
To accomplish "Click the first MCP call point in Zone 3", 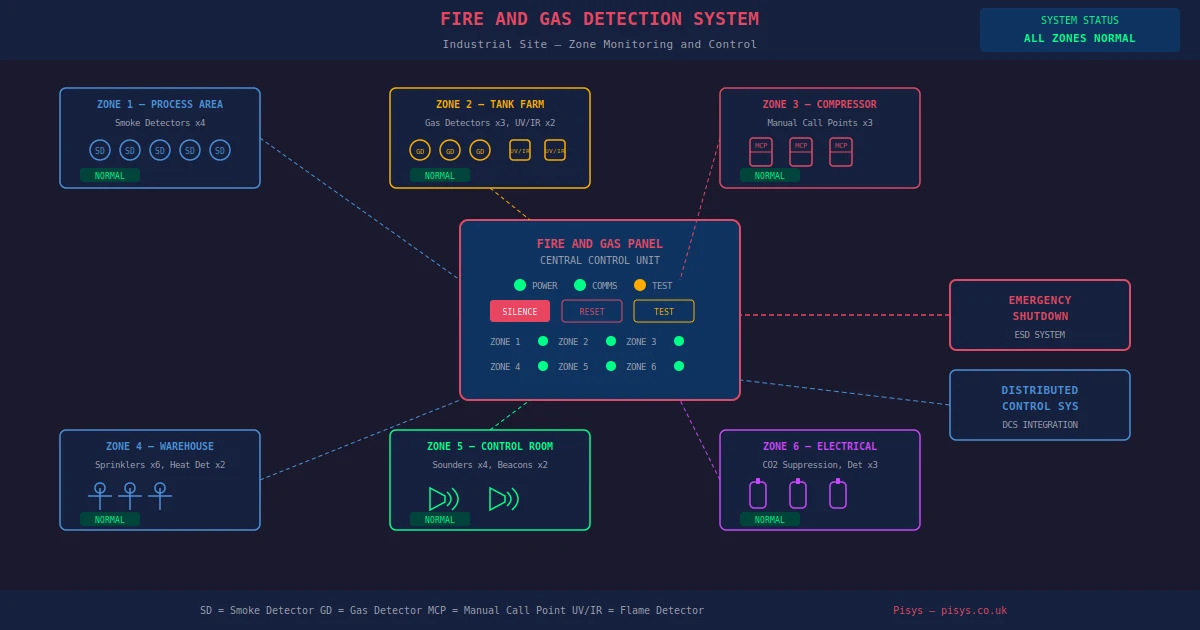I will (761, 152).
